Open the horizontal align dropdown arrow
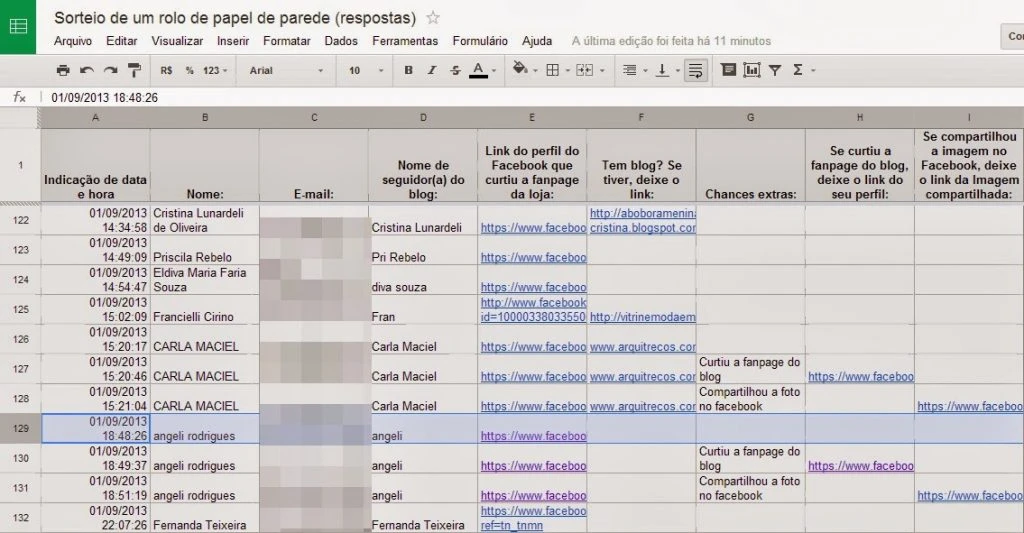The width and height of the screenshot is (1024, 533). coord(645,71)
